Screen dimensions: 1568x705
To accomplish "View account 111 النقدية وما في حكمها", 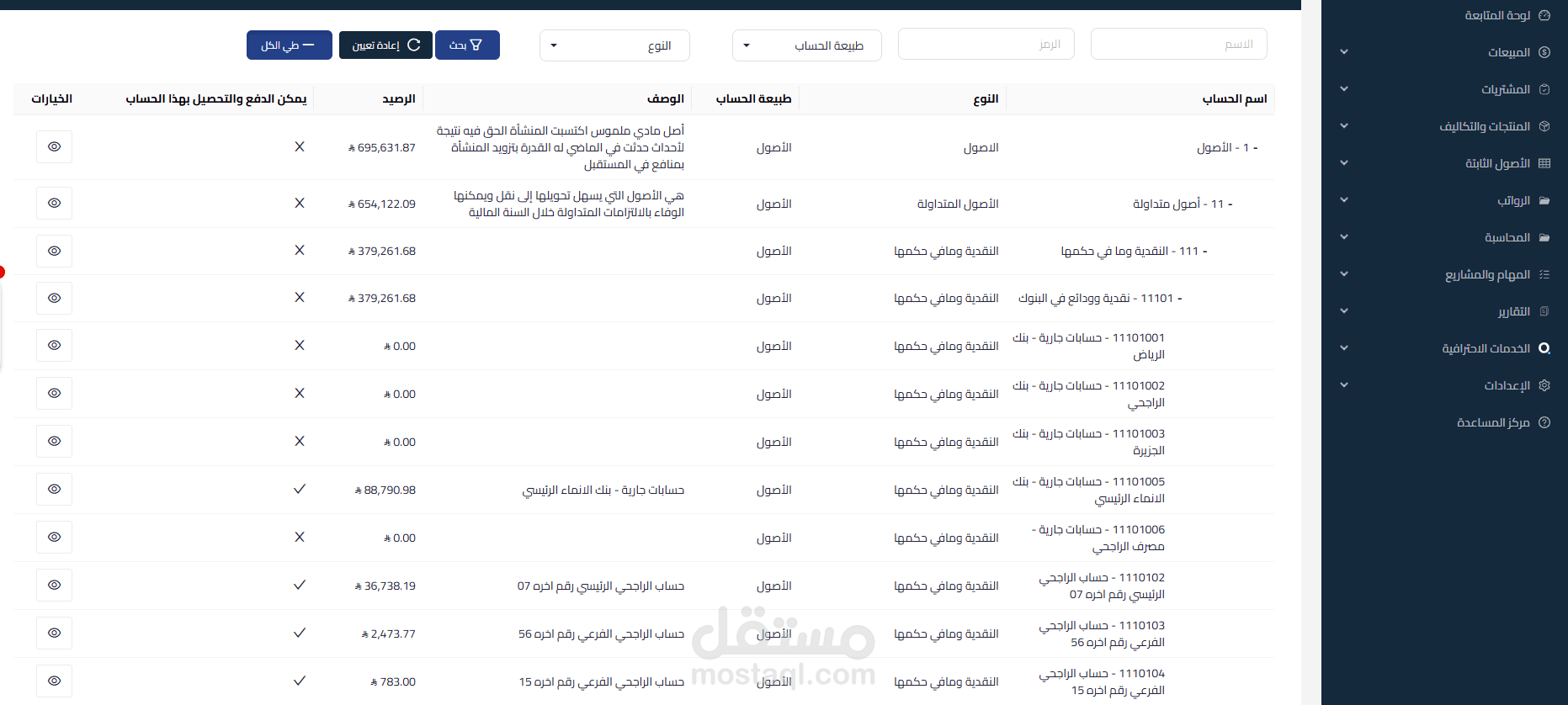I will 55,251.
